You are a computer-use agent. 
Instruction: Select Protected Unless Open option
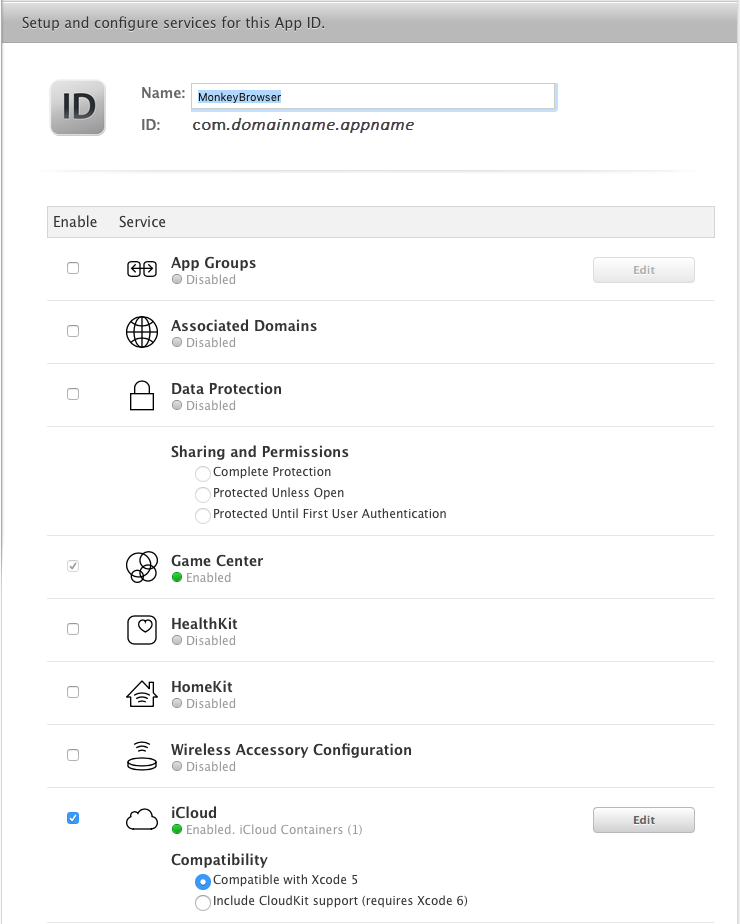(202, 495)
